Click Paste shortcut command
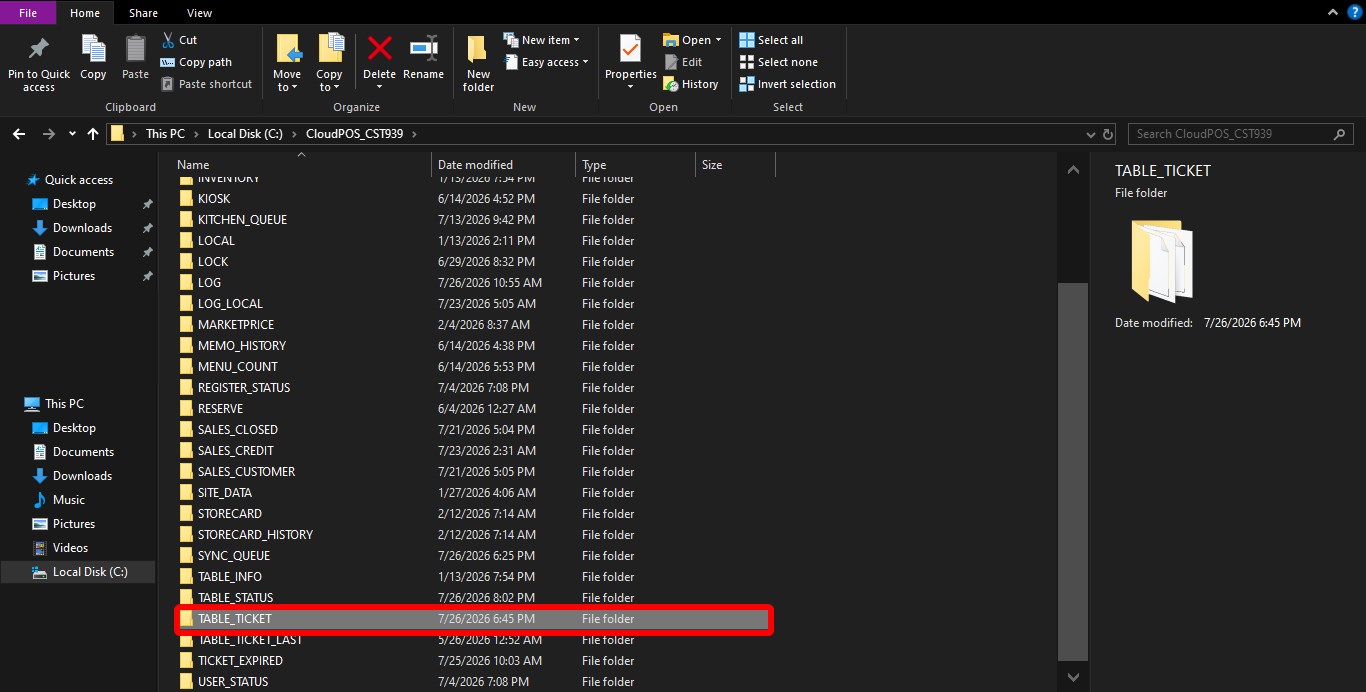1366x692 pixels. pos(206,84)
